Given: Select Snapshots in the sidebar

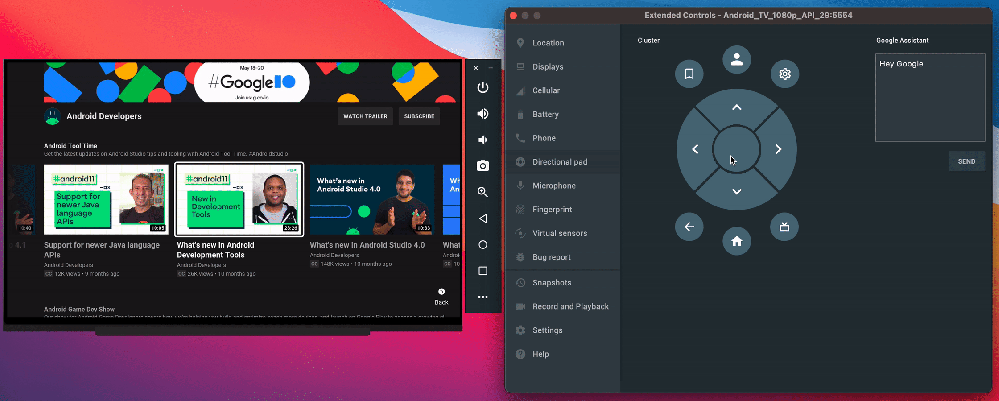Looking at the screenshot, I should click(553, 282).
